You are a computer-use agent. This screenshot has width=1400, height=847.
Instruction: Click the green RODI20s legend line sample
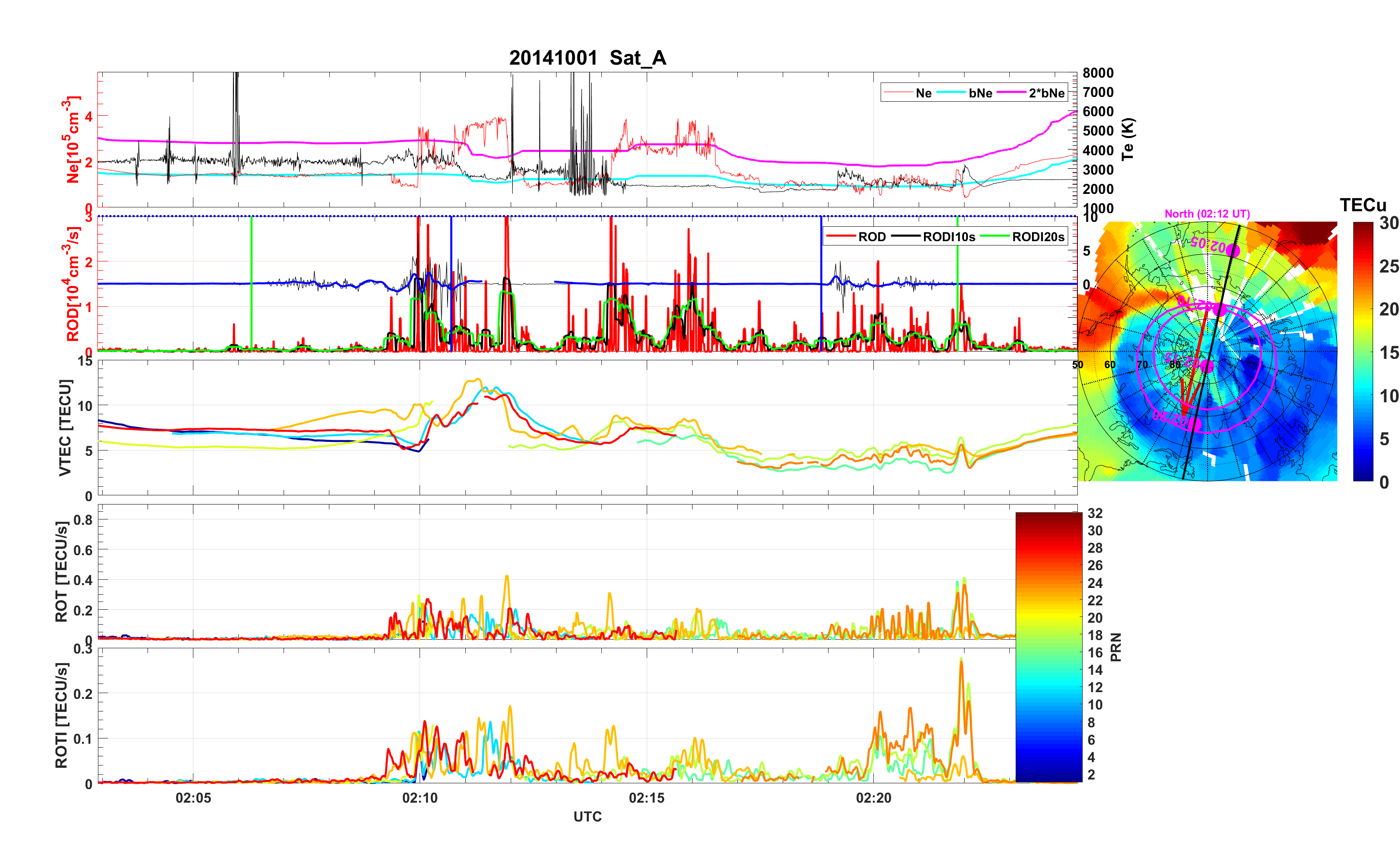tap(995, 236)
